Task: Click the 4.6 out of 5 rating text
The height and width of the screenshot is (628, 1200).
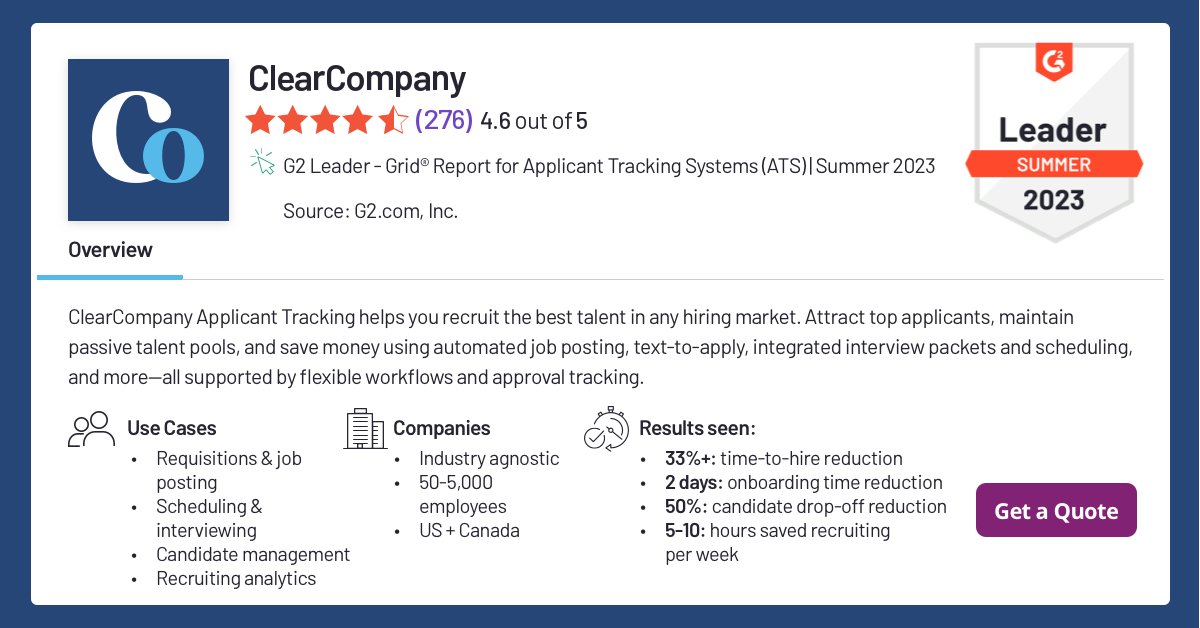Action: pyautogui.click(x=534, y=120)
